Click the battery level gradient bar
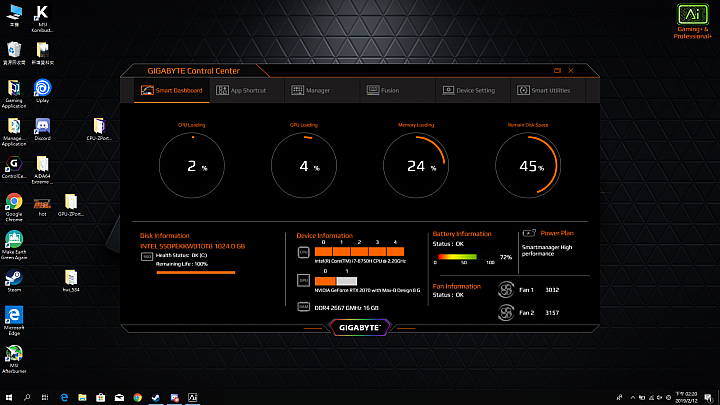720x405 pixels. tap(457, 257)
